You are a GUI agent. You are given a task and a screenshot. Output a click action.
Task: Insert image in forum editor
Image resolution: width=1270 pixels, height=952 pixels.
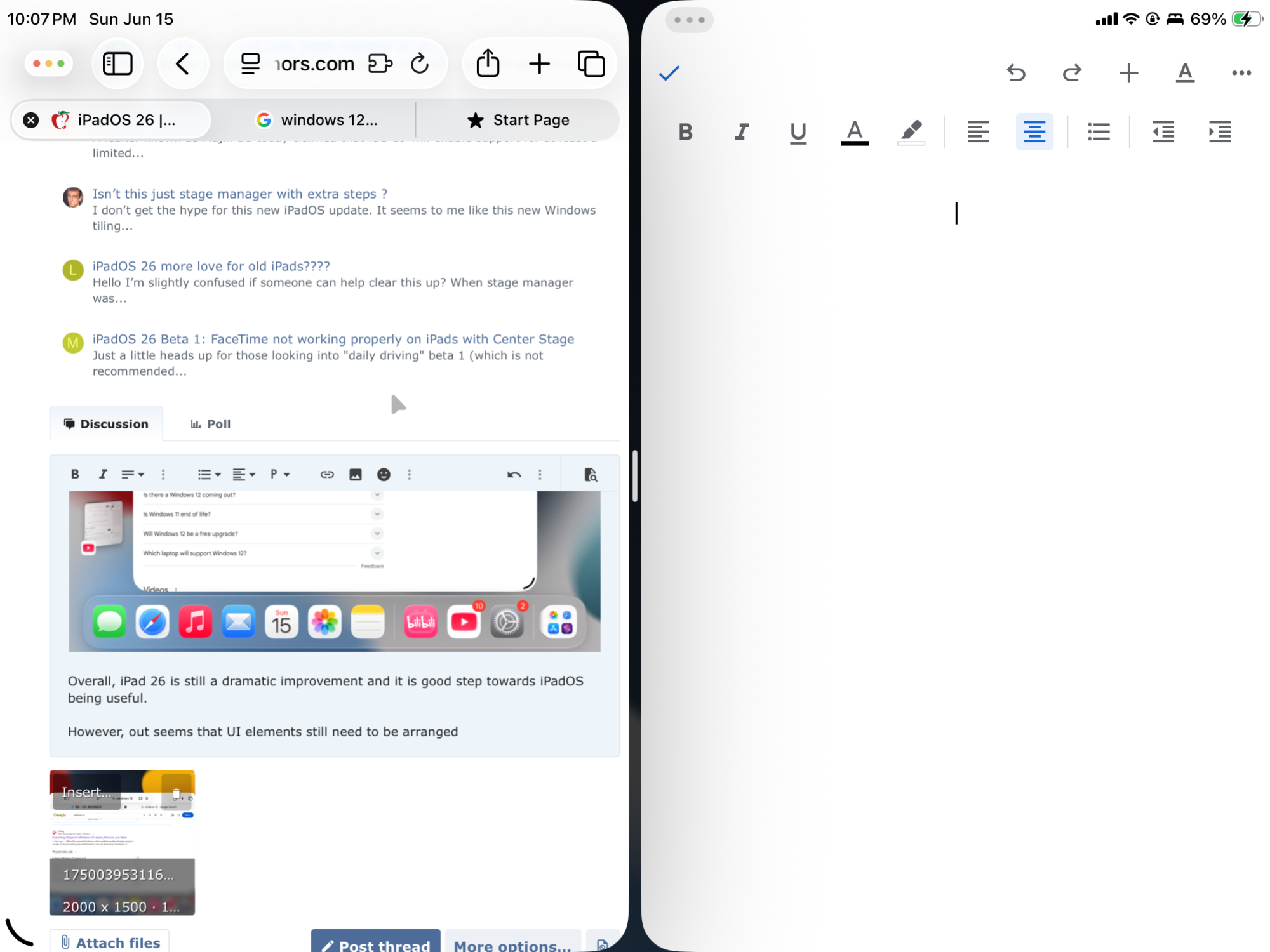coord(356,474)
